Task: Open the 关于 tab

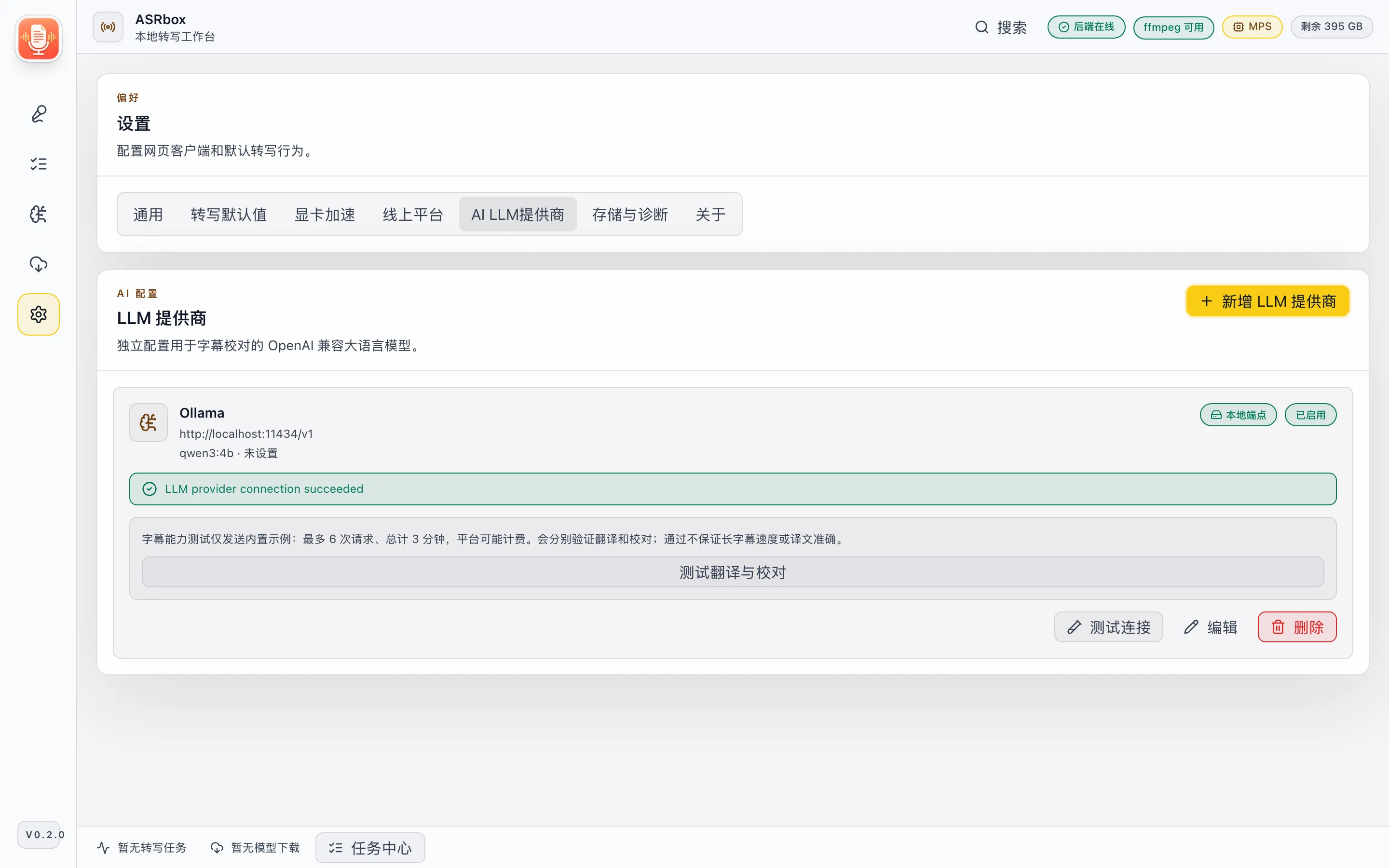Action: (x=710, y=214)
